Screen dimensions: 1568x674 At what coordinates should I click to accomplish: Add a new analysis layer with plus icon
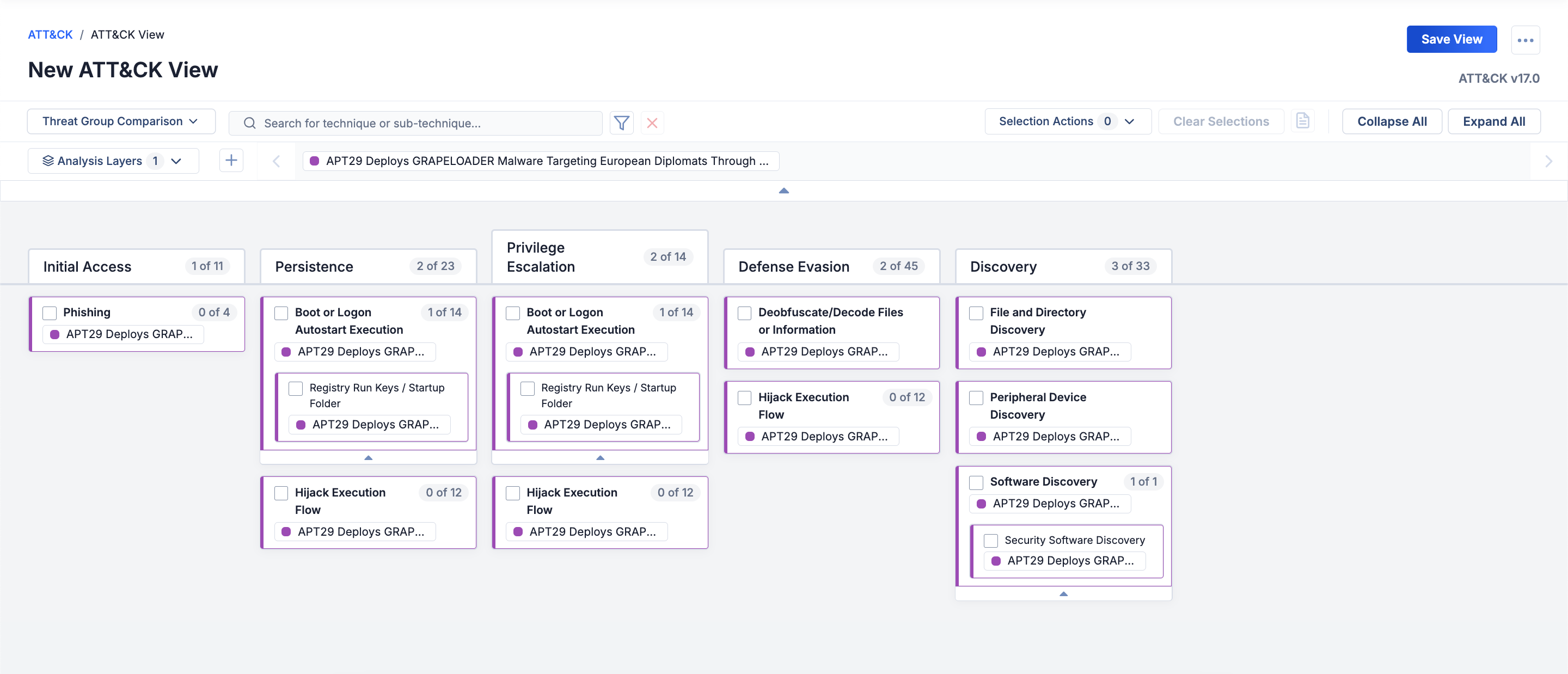pyautogui.click(x=231, y=160)
